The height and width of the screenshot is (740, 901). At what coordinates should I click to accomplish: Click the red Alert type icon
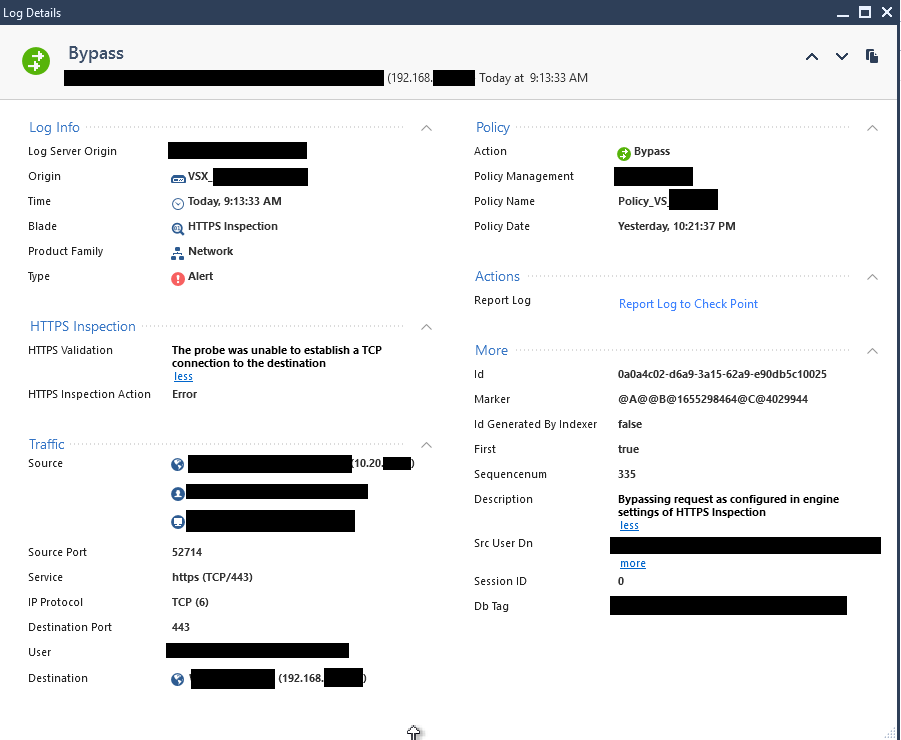coord(177,276)
